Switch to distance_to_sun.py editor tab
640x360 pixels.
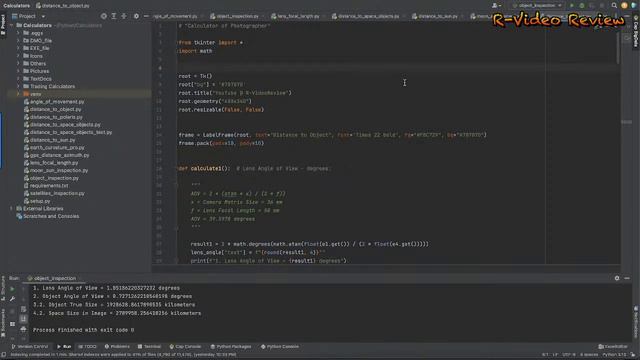coord(434,16)
